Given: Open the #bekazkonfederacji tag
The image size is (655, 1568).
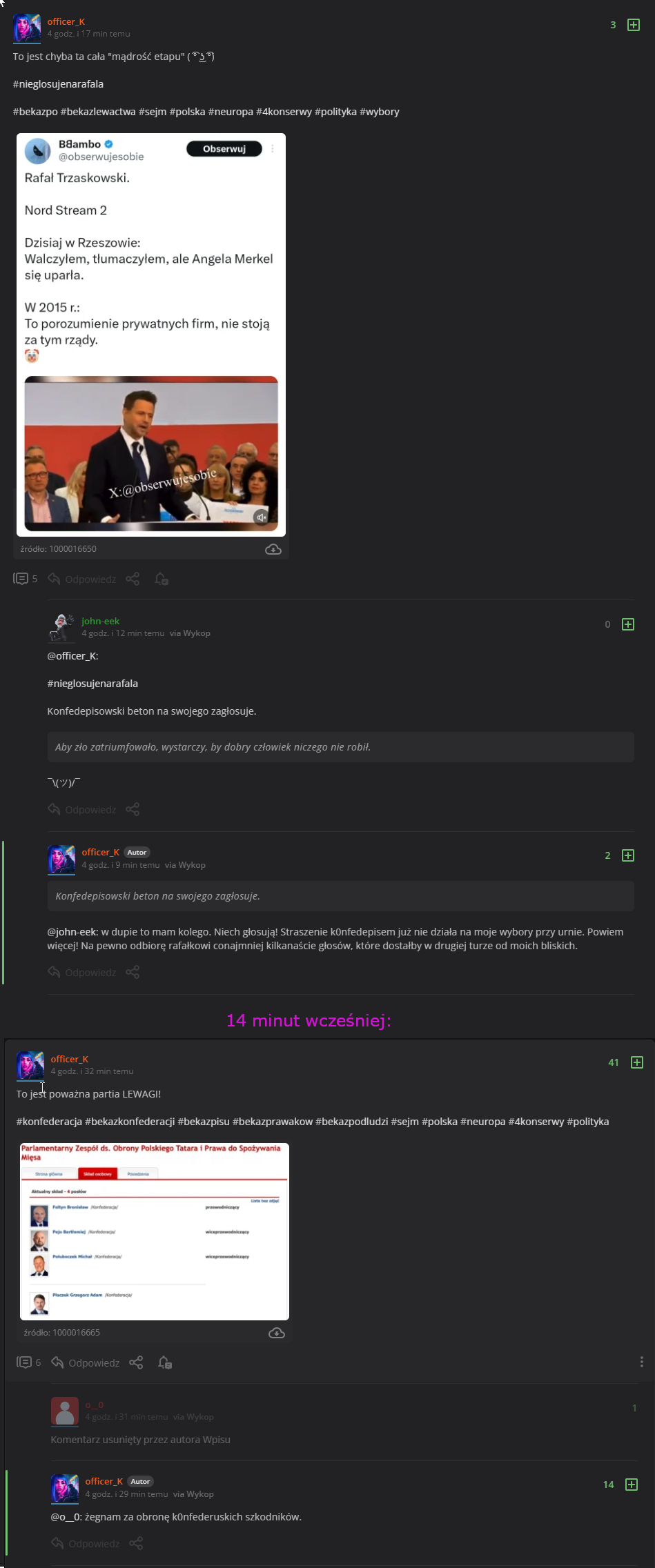Looking at the screenshot, I should coord(130,1122).
